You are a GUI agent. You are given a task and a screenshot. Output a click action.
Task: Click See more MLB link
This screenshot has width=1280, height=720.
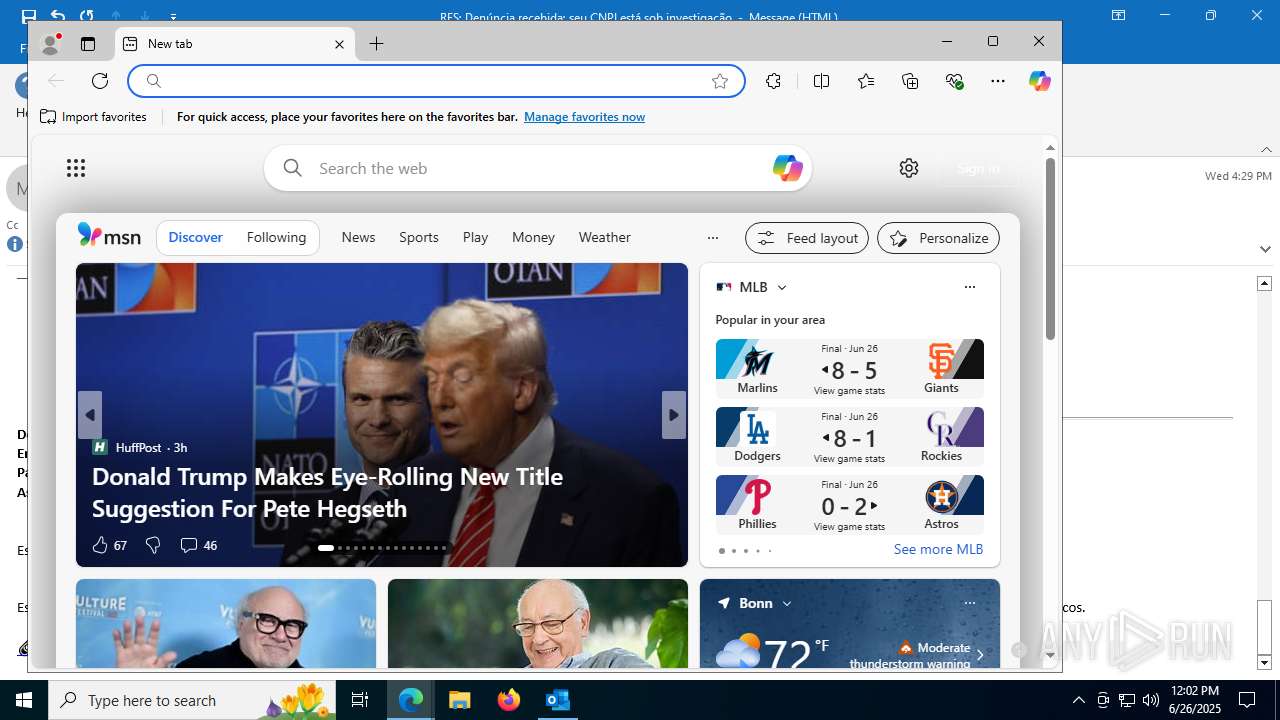point(938,550)
